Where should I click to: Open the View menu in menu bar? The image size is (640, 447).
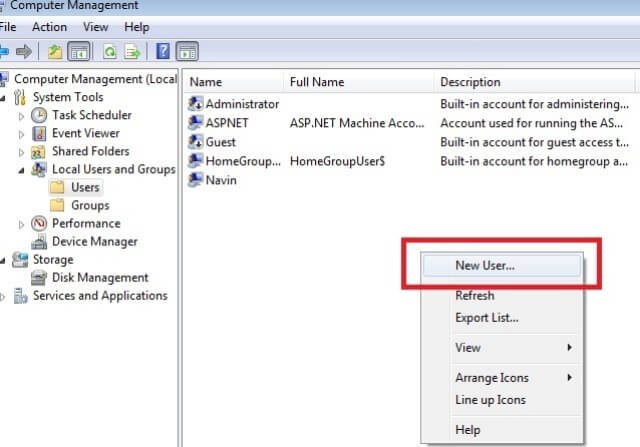tap(96, 27)
